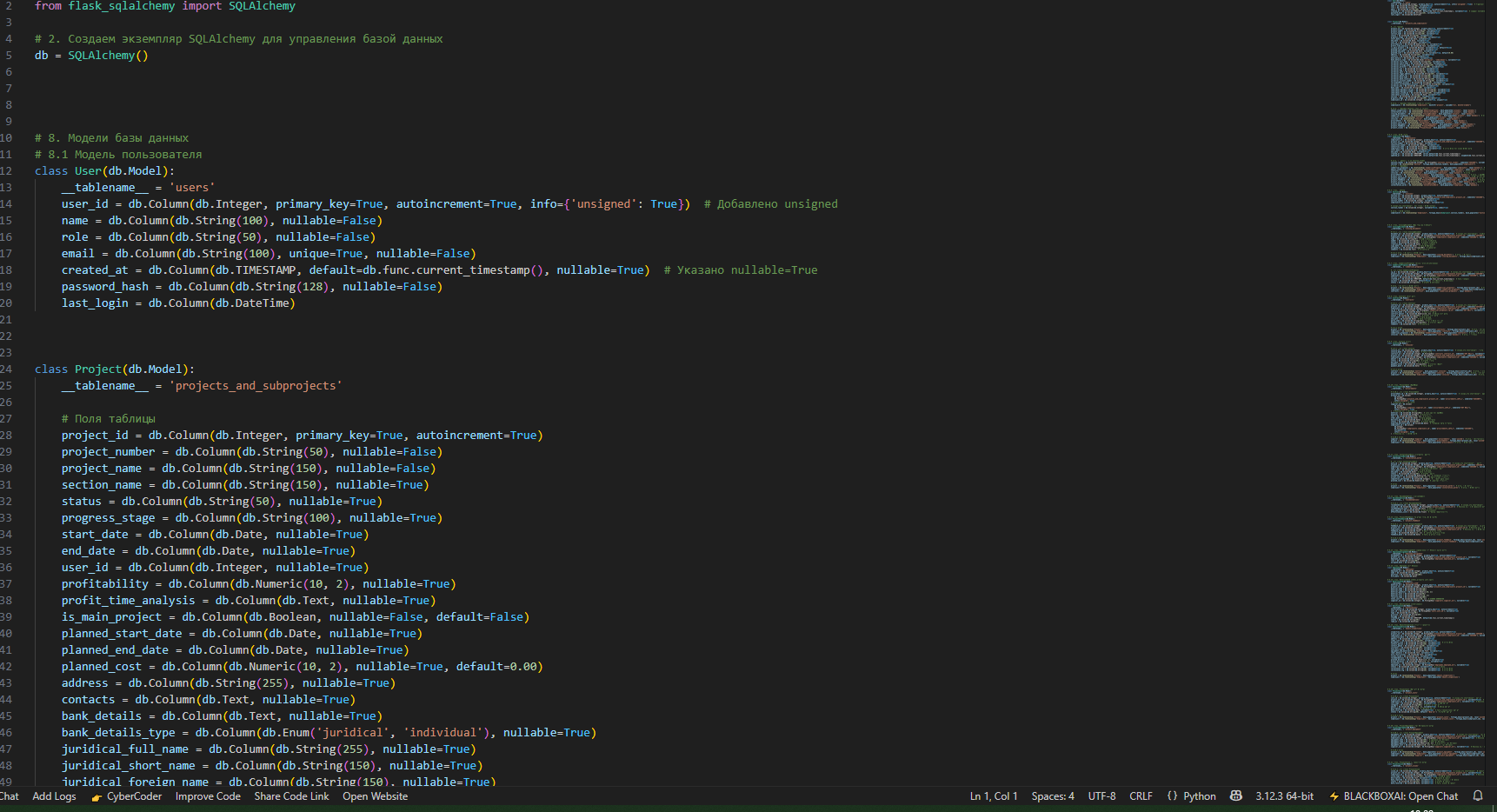
Task: Click Share Code Link
Action: point(291,796)
